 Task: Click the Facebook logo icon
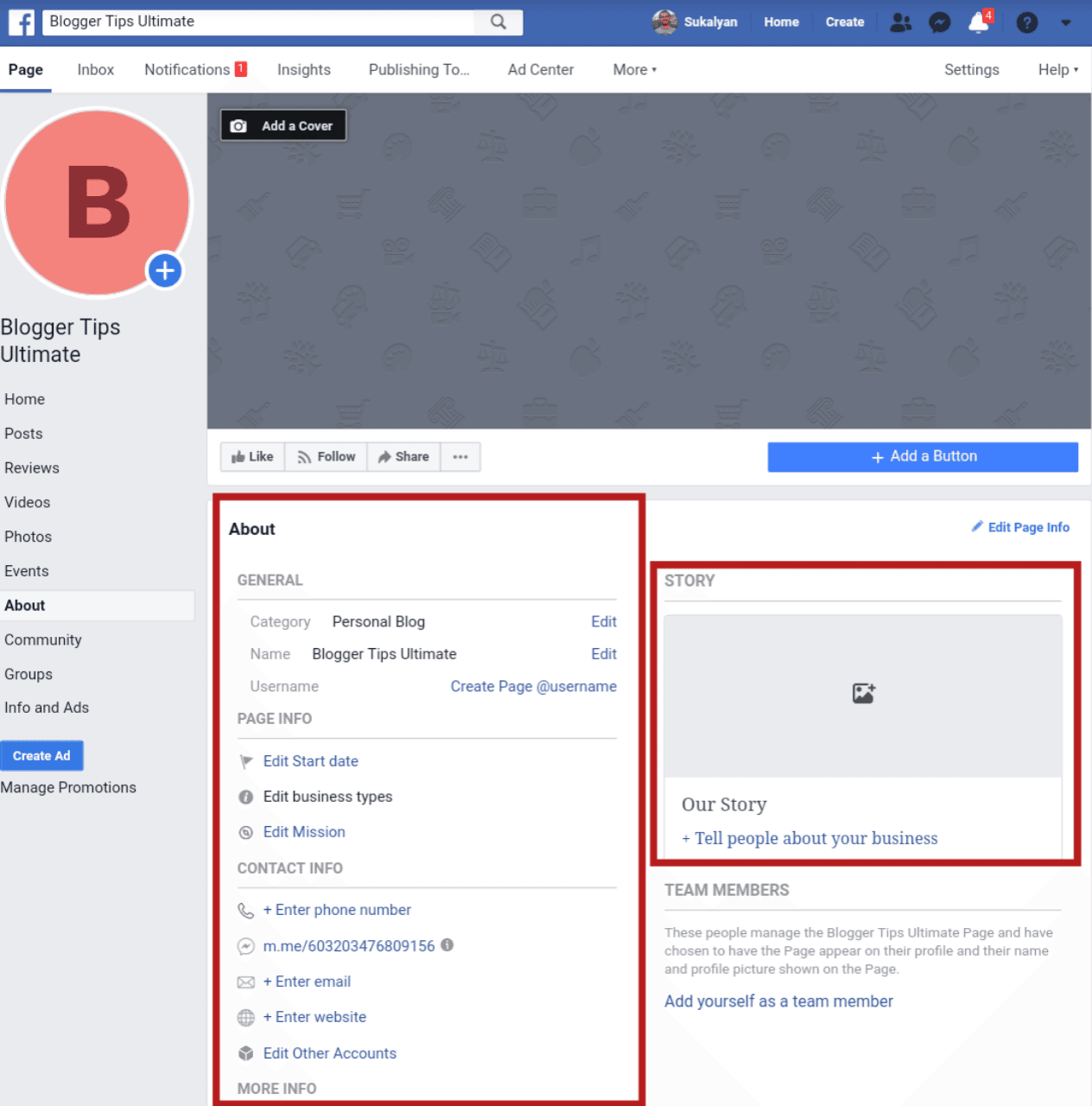coord(22,22)
